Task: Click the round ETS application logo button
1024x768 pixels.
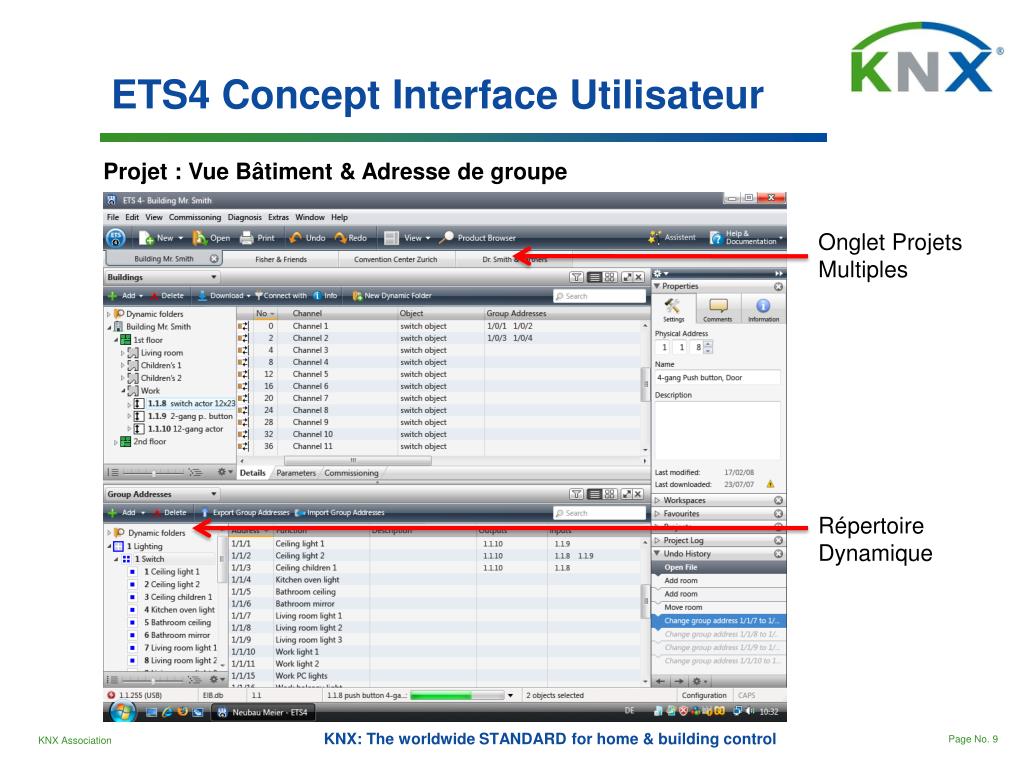Action: point(116,238)
